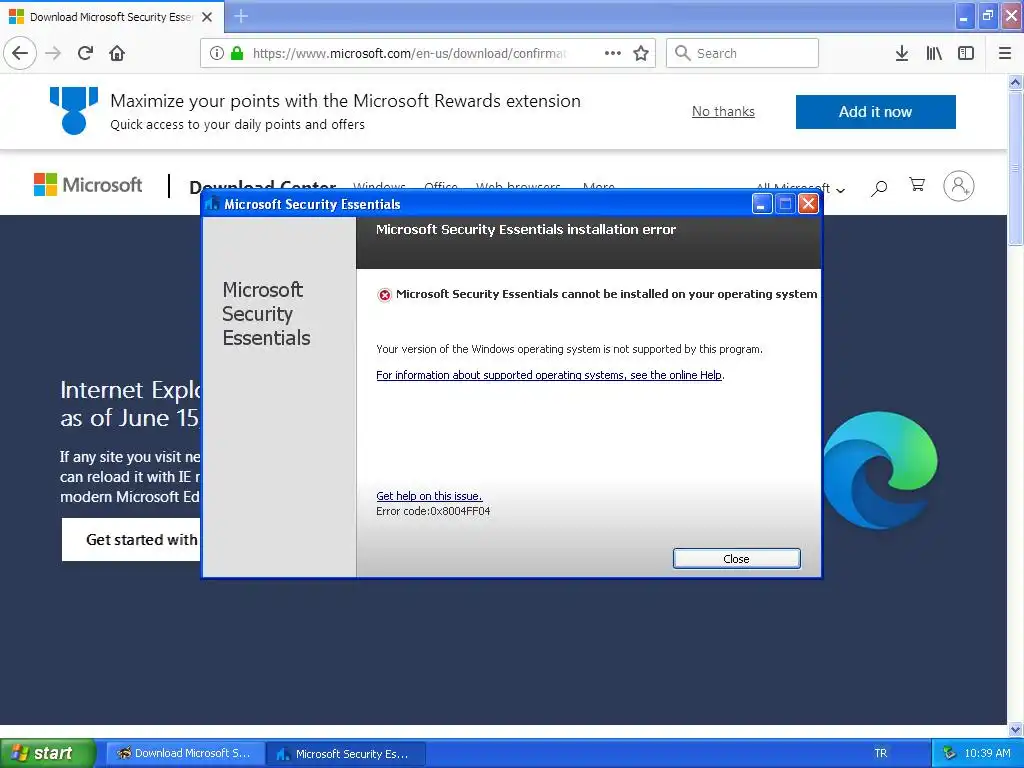This screenshot has width=1024, height=768.
Task: Reload the page with the refresh icon
Action: 85,53
